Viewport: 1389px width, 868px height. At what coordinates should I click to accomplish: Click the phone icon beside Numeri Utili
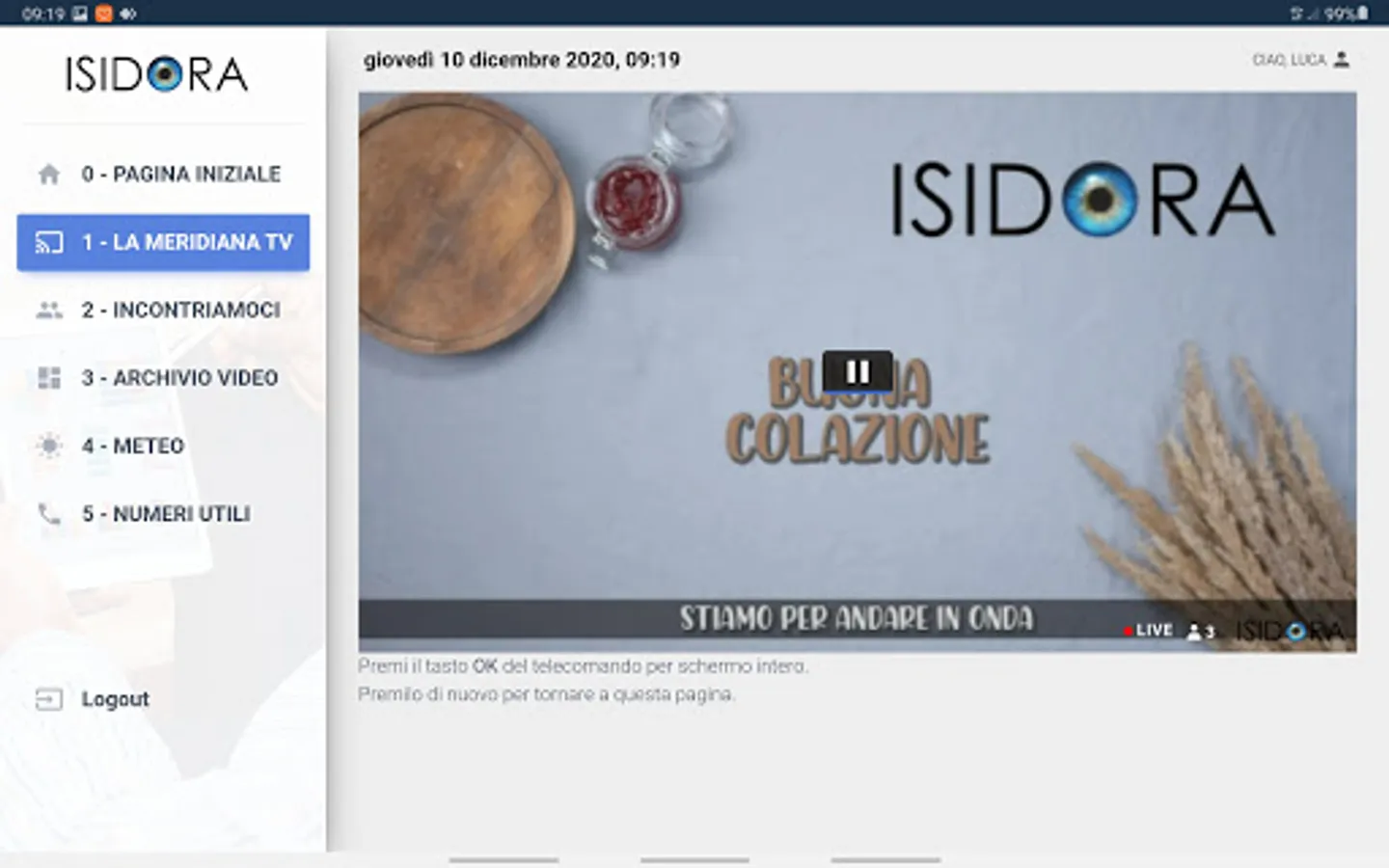coord(48,514)
